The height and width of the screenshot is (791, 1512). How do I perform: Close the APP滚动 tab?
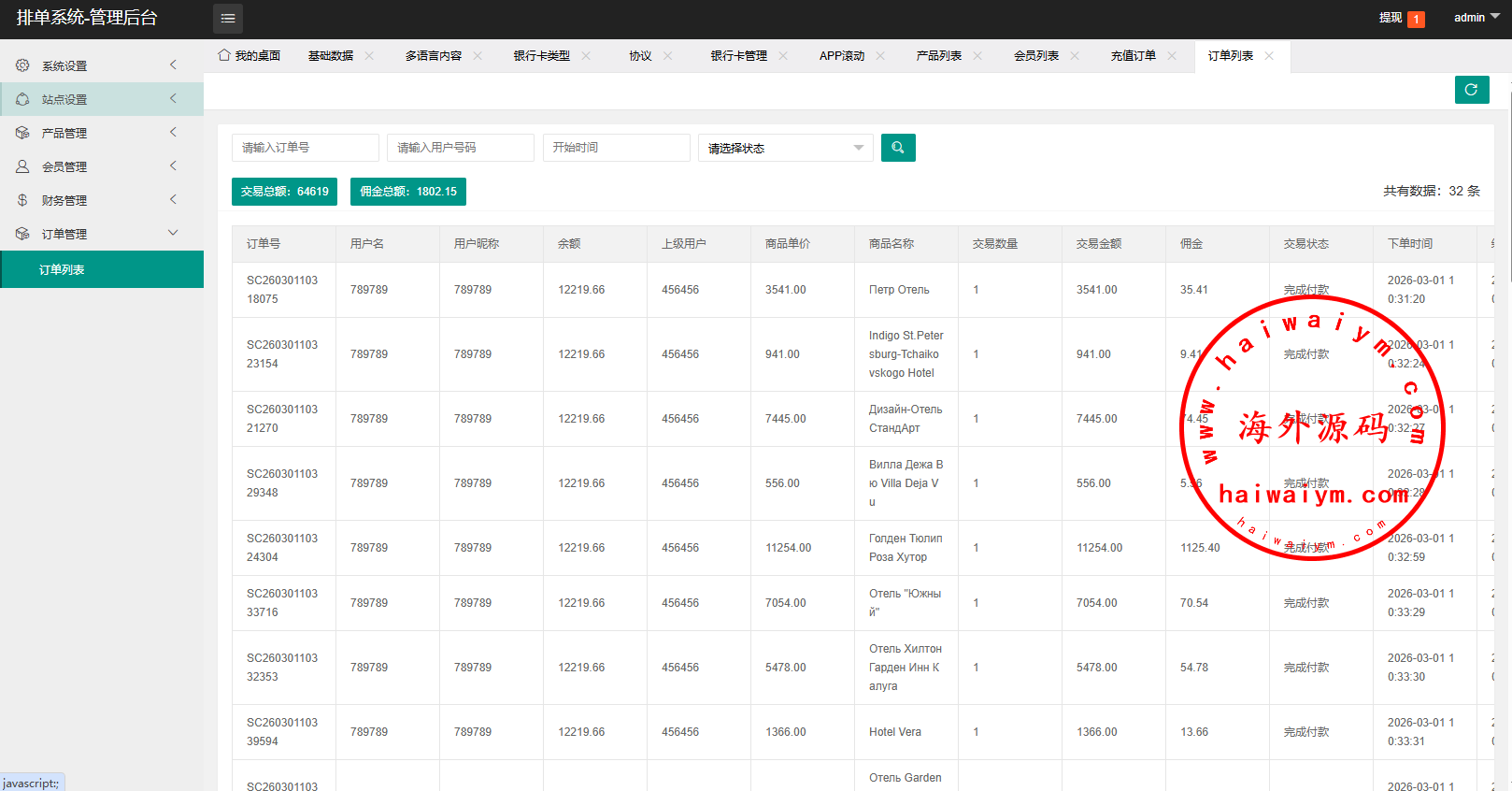(x=880, y=56)
